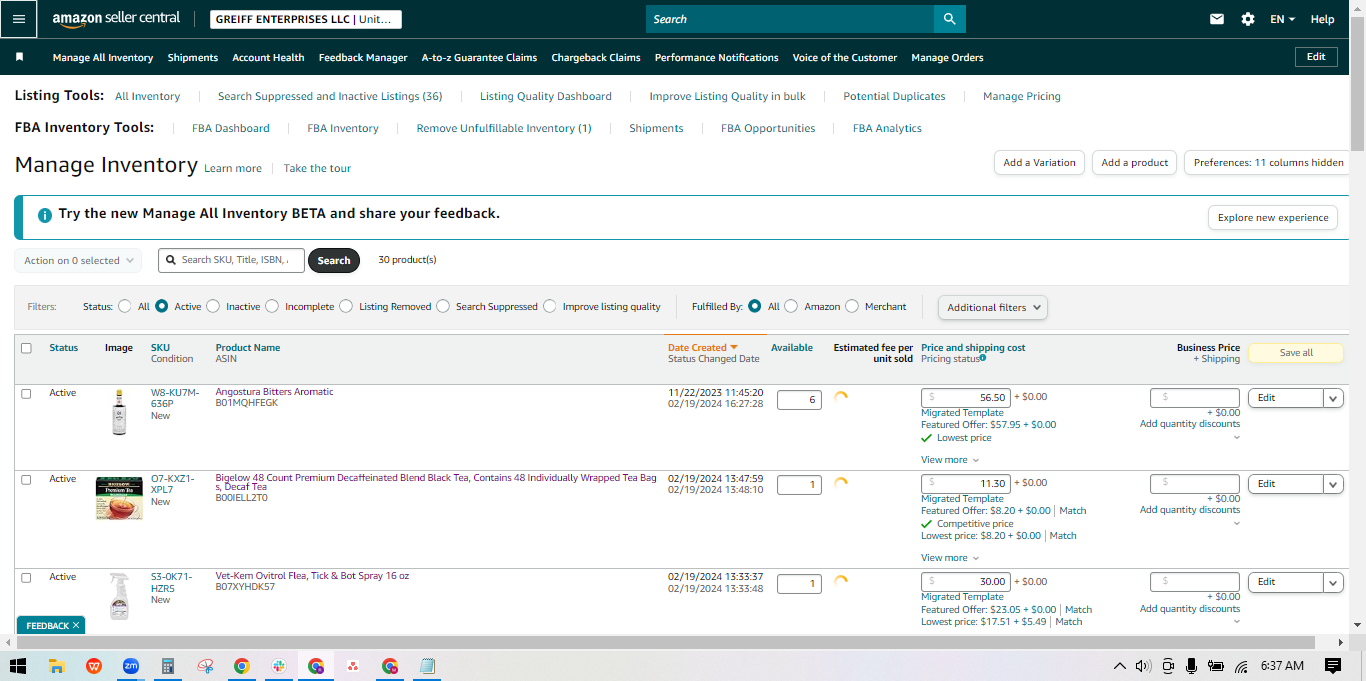Open the Listing Quality Dashboard link
Viewport: 1366px width, 681px height.
click(546, 97)
